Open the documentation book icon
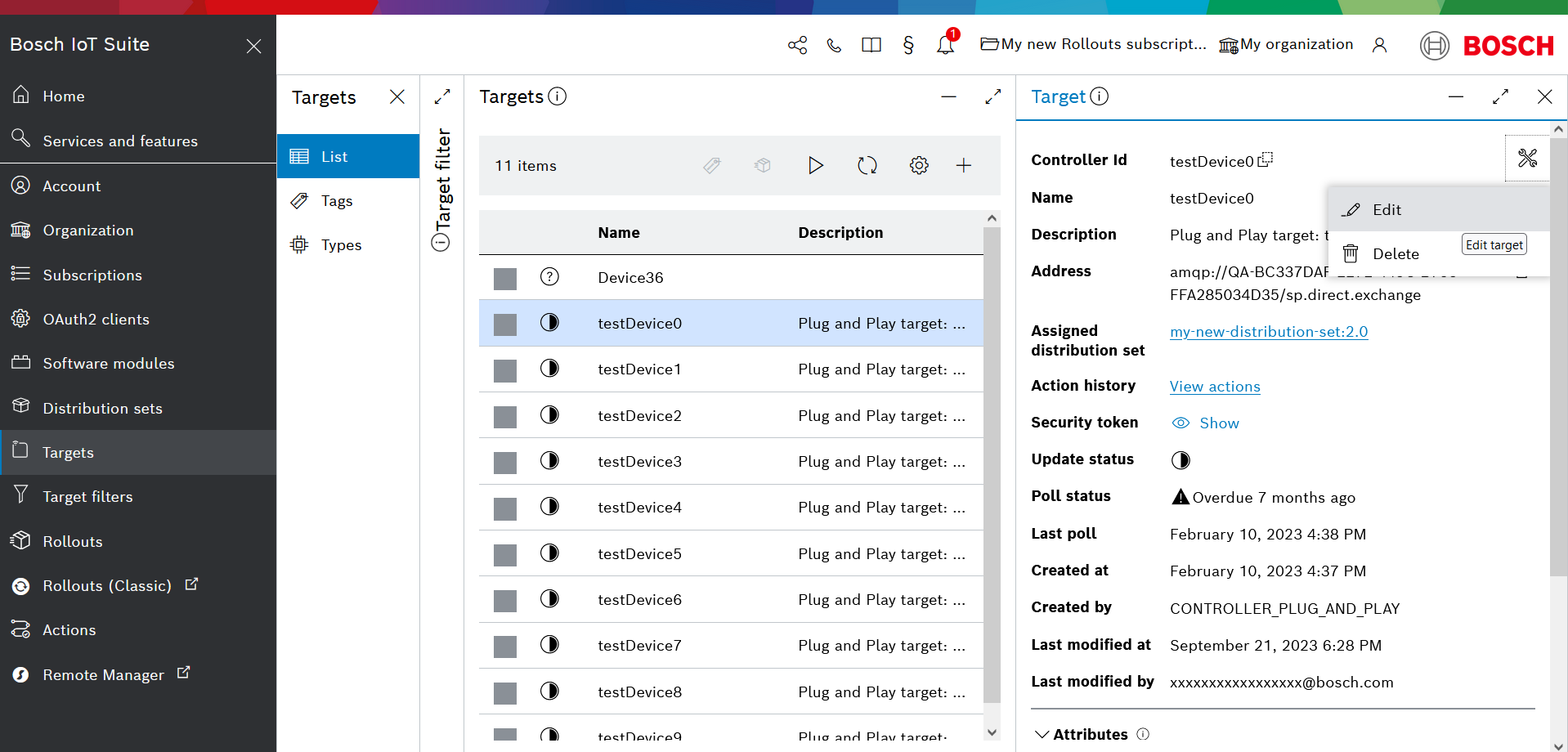 click(871, 45)
